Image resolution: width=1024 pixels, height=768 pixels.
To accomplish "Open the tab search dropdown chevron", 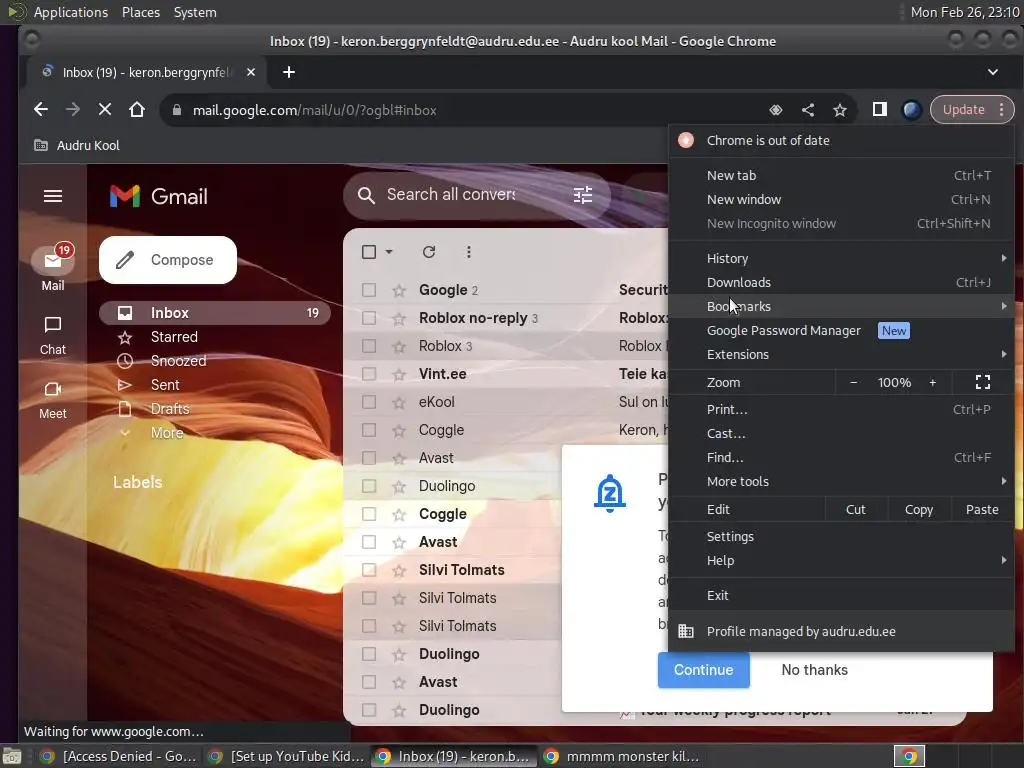I will tap(993, 72).
